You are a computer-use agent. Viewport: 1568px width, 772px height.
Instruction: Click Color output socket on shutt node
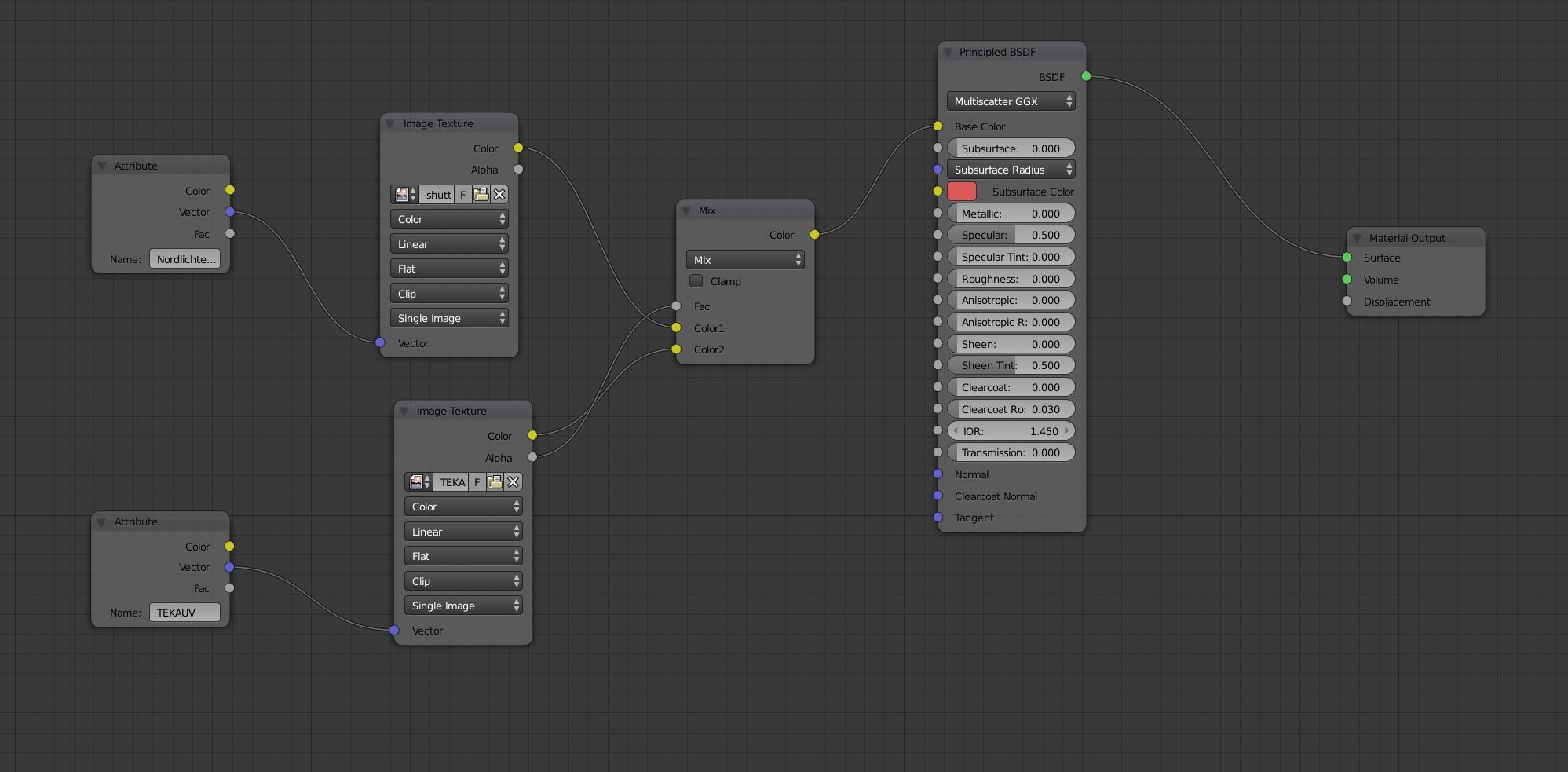click(x=518, y=148)
